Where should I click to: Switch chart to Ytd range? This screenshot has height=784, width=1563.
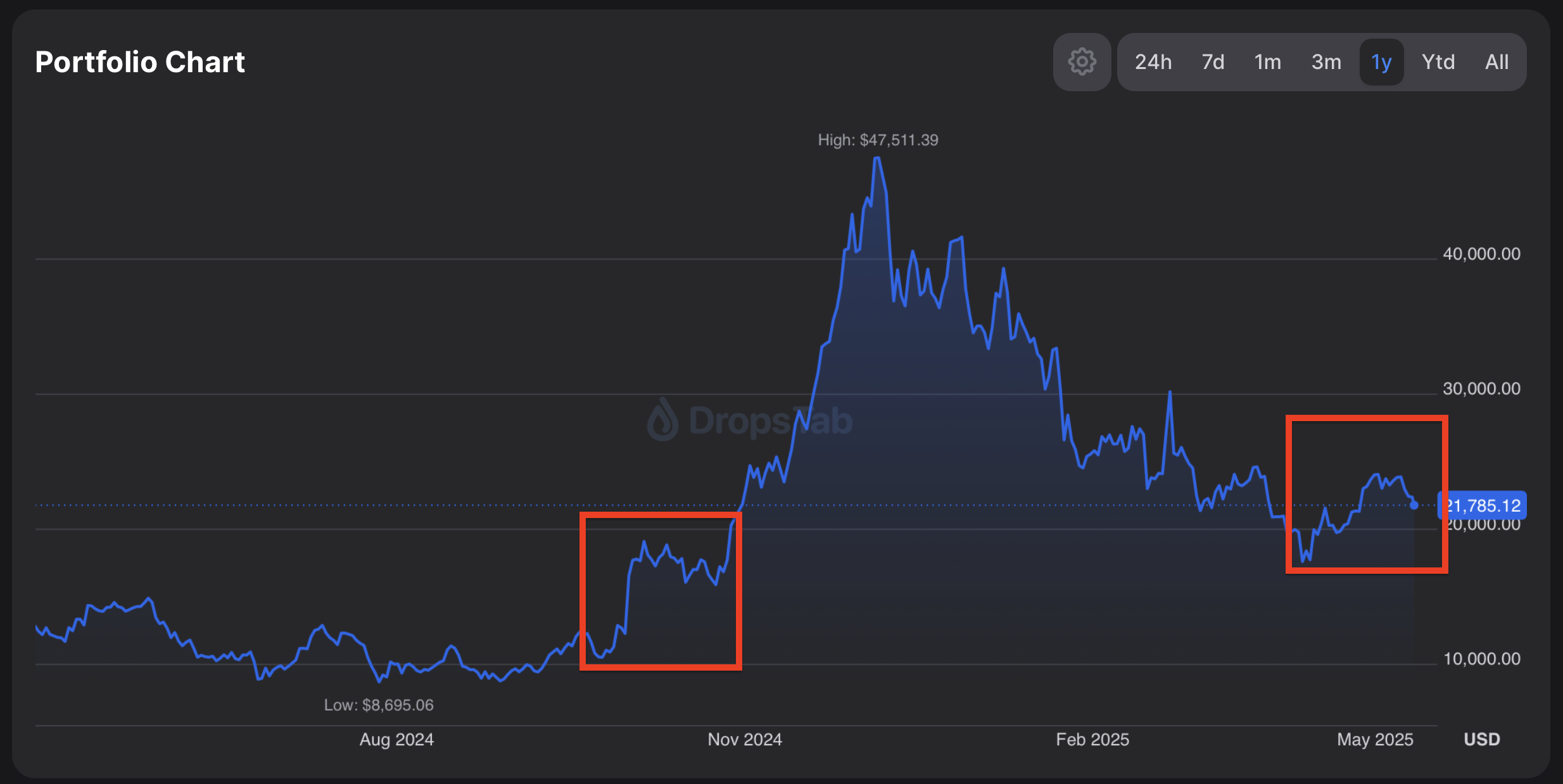[1438, 62]
